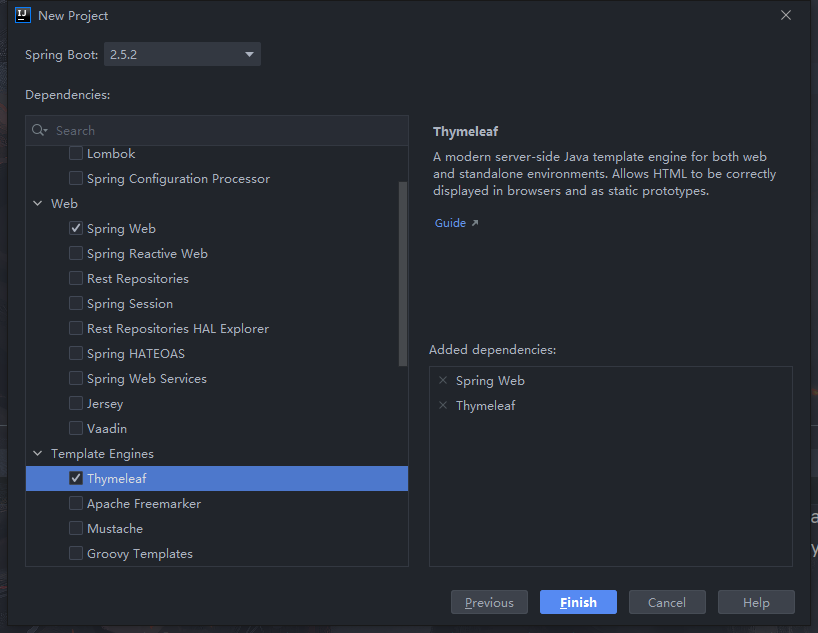
Task: Enable the Jersey dependency checkbox
Action: click(76, 403)
